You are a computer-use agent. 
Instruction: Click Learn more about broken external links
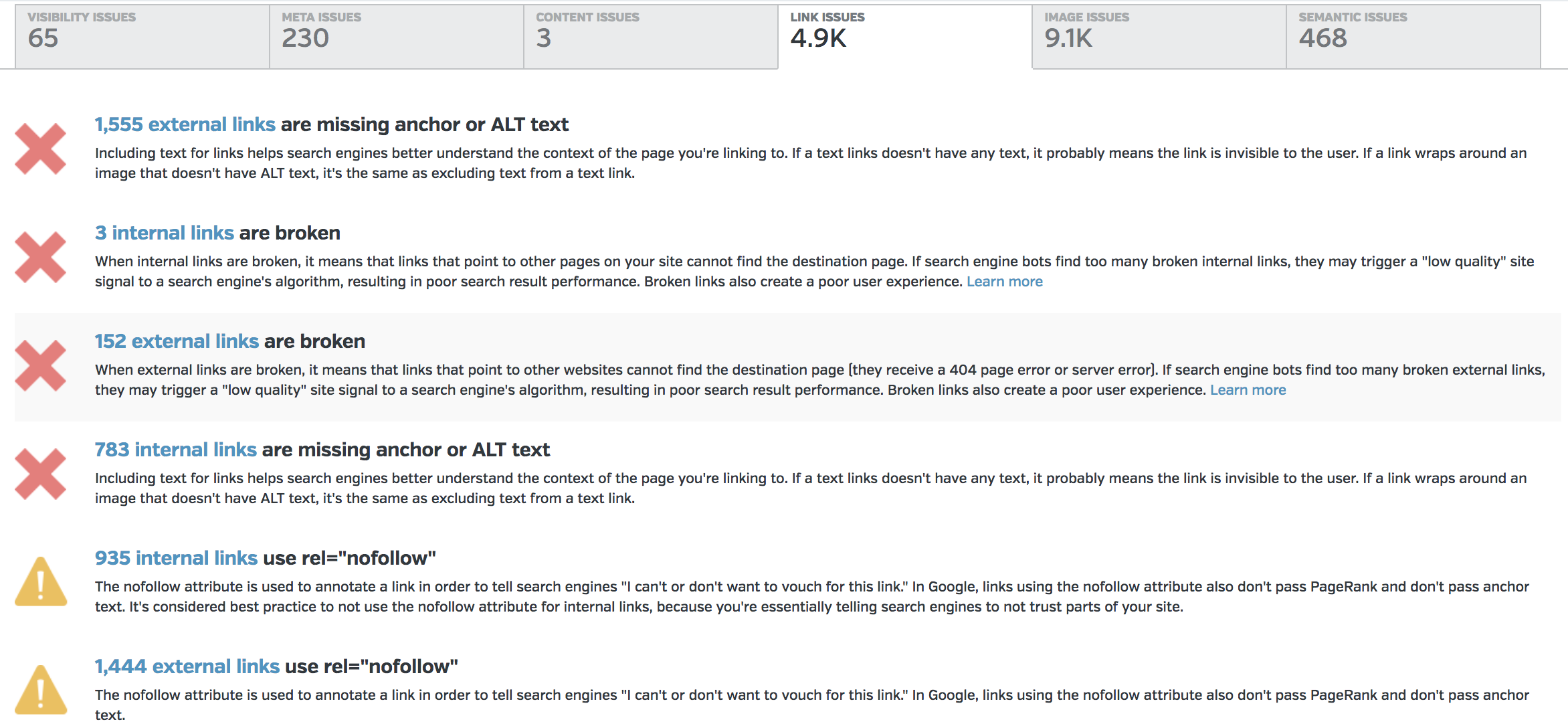(x=1248, y=390)
